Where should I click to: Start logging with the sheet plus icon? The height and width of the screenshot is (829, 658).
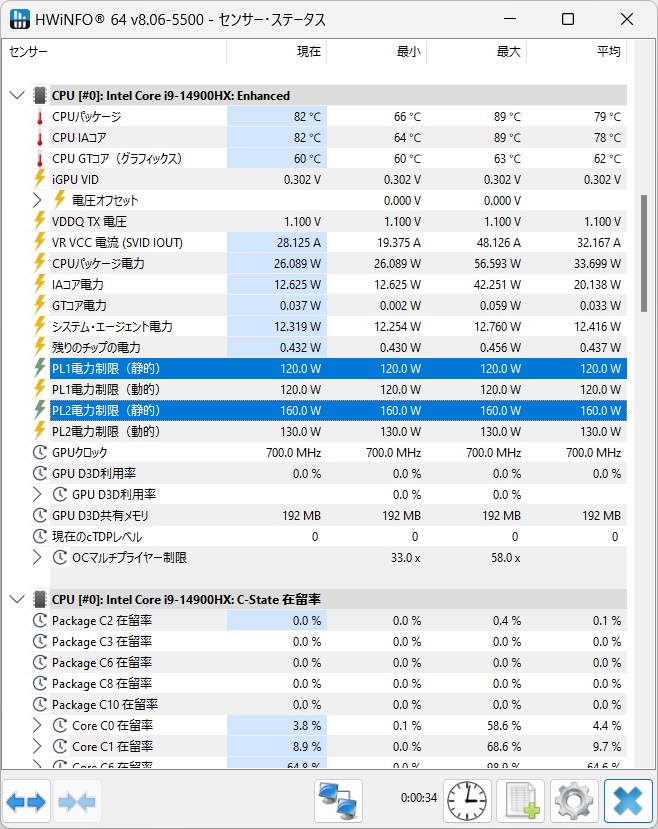coord(521,802)
